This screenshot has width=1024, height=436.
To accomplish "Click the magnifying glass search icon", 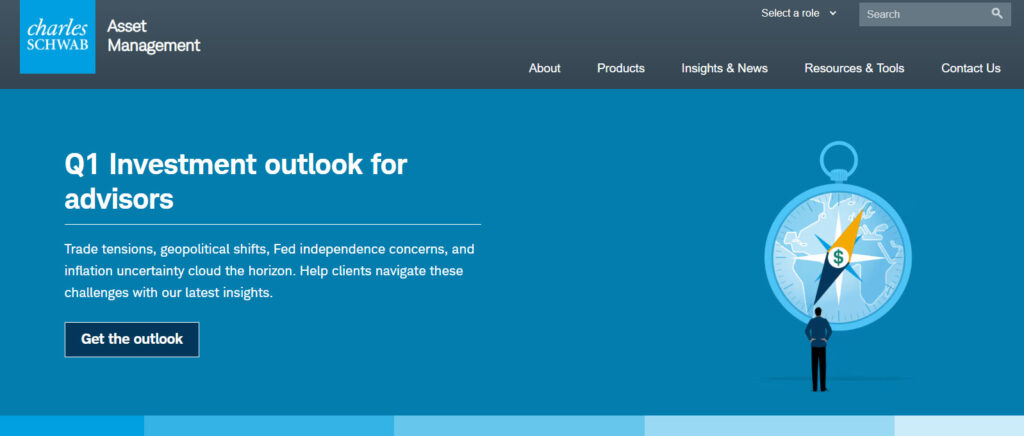I will 996,14.
